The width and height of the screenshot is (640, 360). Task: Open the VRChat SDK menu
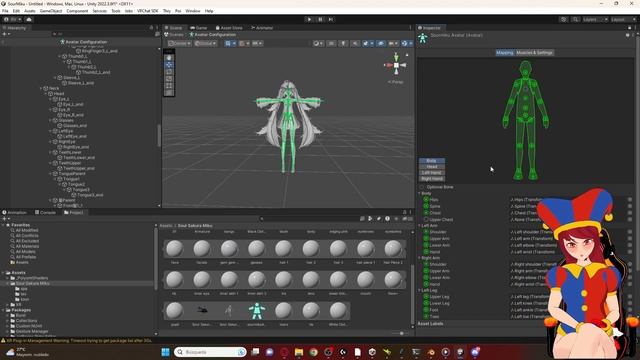pyautogui.click(x=147, y=11)
